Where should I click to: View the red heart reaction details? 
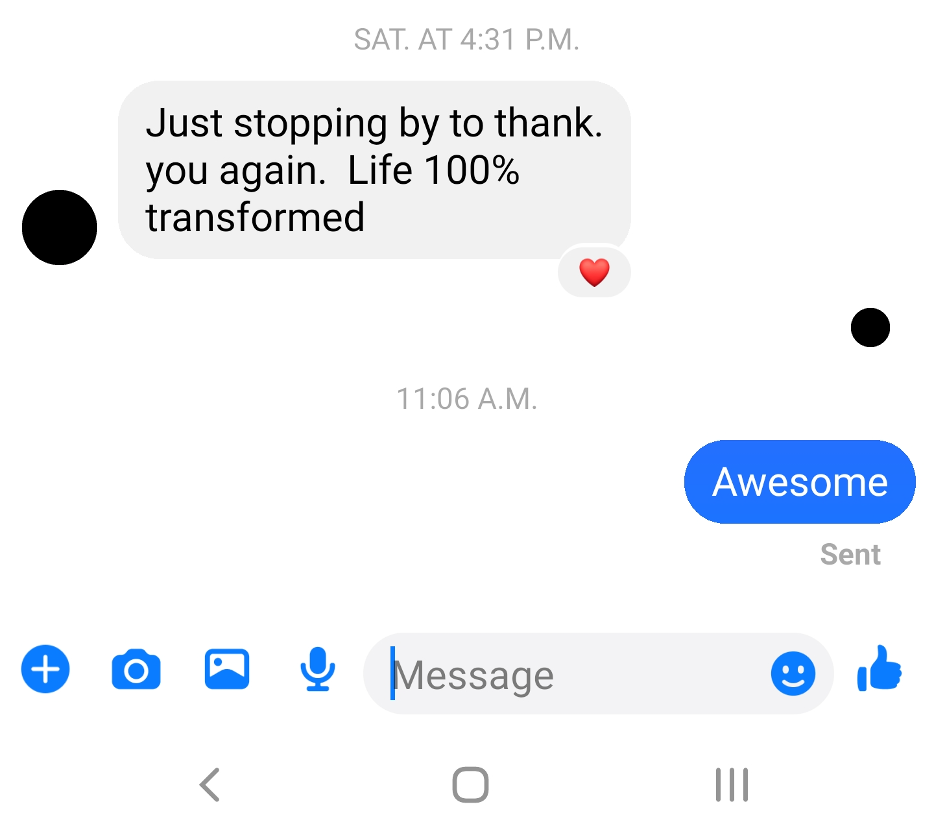594,272
